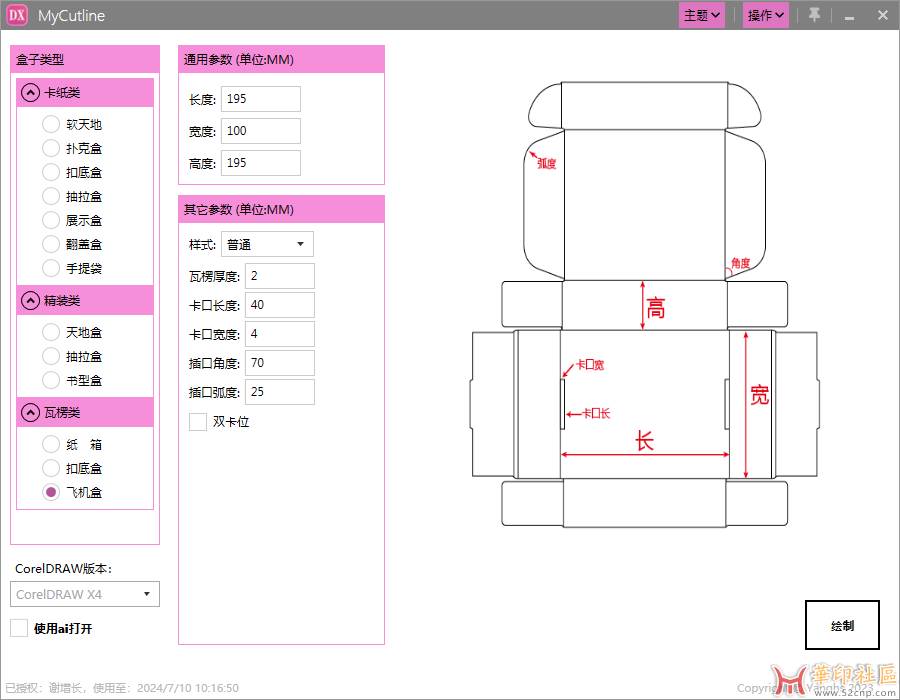Click the 插口角度 angle input field
This screenshot has height=700, width=900.
(x=279, y=363)
